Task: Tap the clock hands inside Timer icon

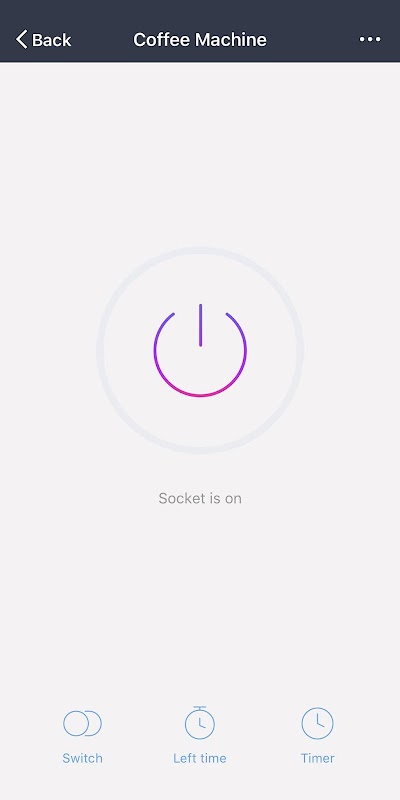Action: point(319,721)
